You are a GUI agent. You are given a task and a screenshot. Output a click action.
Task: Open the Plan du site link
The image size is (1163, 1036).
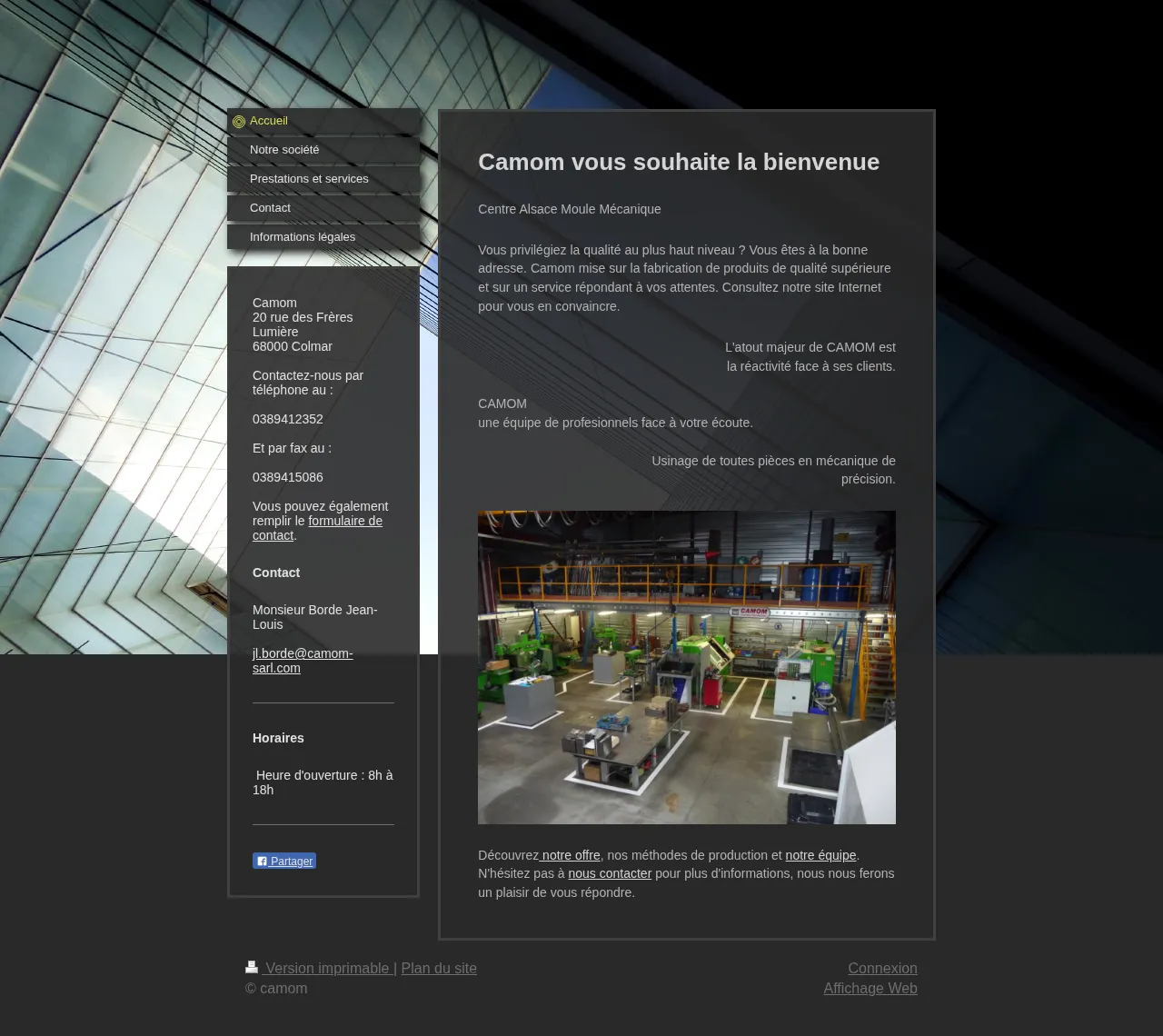439,969
